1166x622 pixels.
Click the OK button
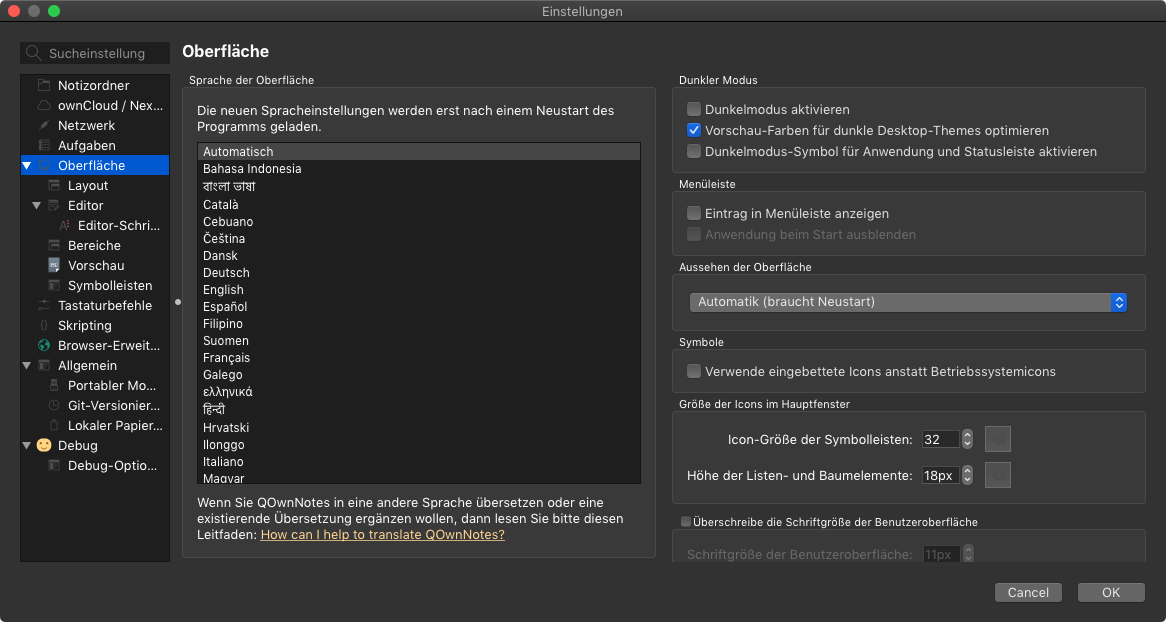[1111, 592]
